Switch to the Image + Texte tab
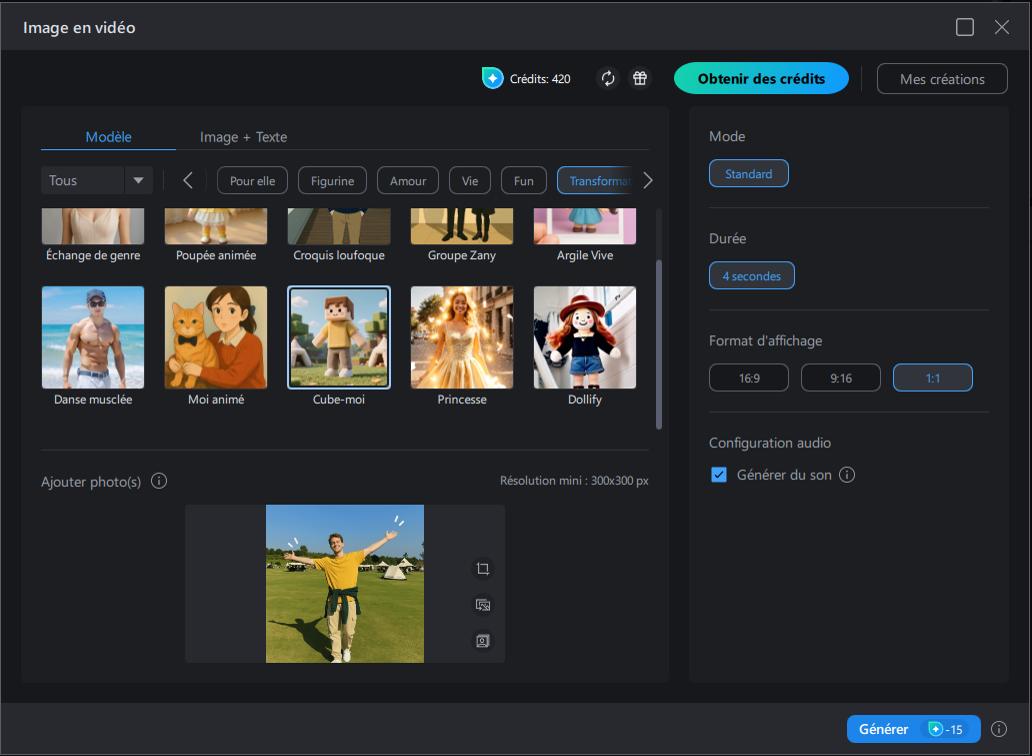Image resolution: width=1032 pixels, height=756 pixels. coord(243,137)
